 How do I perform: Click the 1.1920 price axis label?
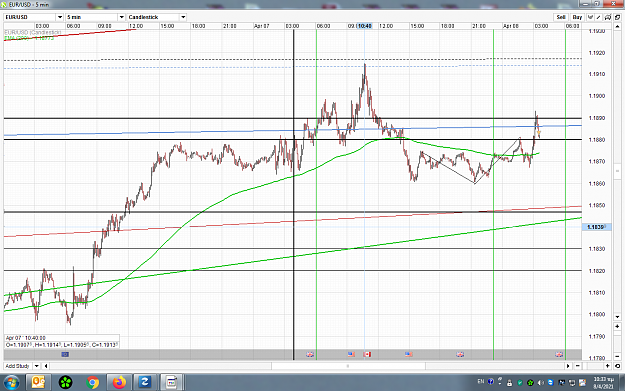(597, 53)
